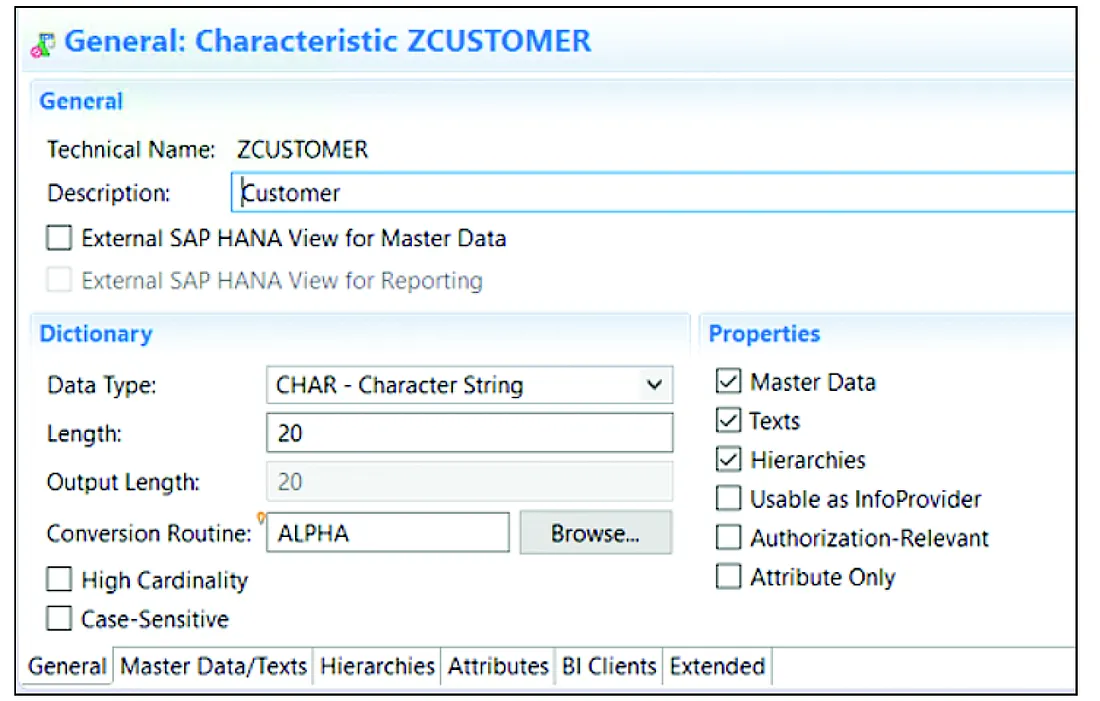Uncheck the Texts property checkbox
Viewport: 1100px width, 701px height.
tap(729, 421)
